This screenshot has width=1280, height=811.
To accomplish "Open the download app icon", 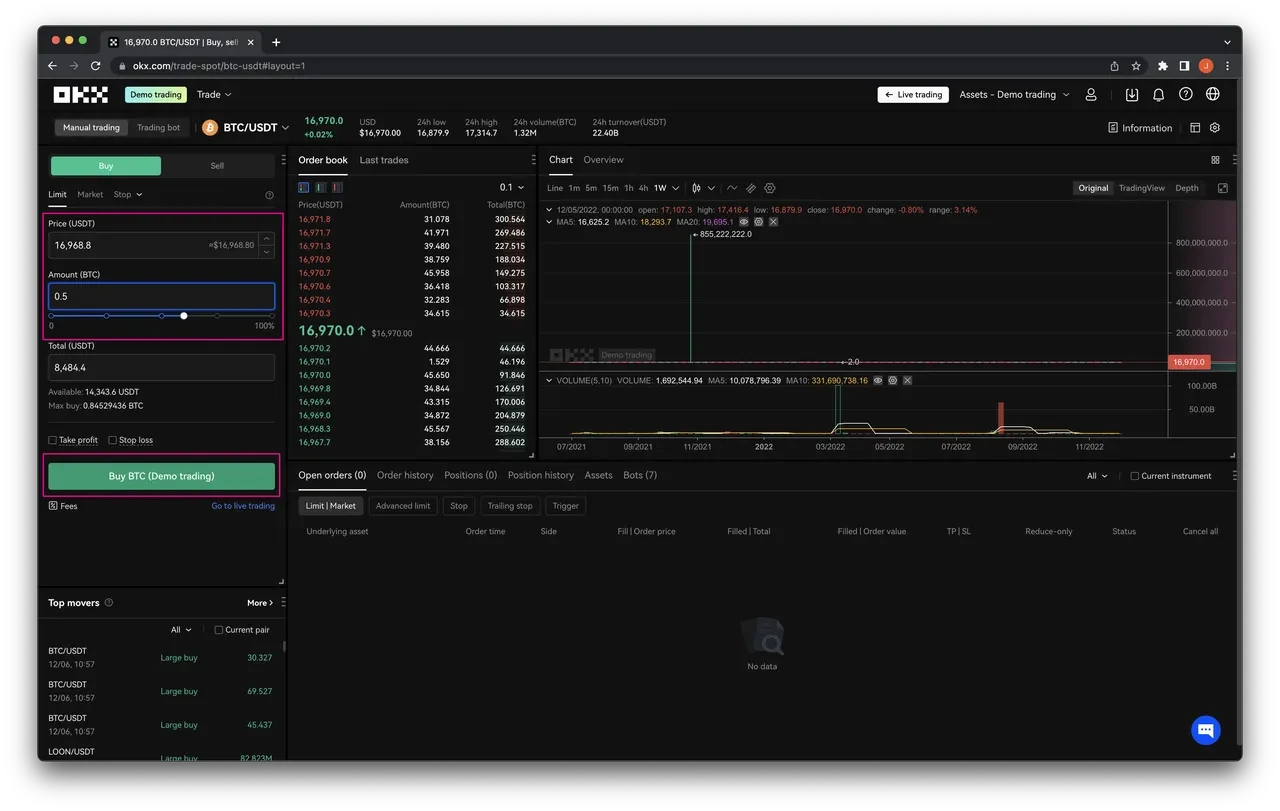I will pyautogui.click(x=1132, y=94).
